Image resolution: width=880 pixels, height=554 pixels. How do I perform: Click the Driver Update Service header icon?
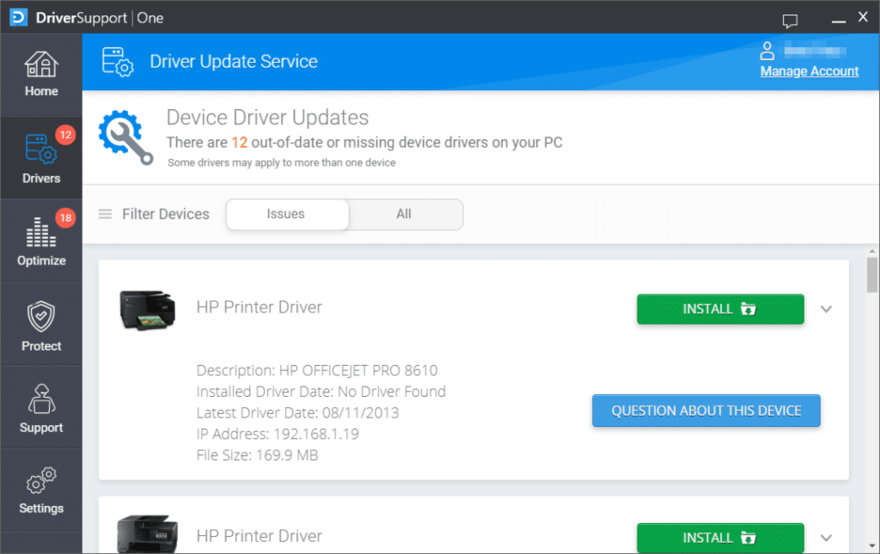(x=118, y=62)
